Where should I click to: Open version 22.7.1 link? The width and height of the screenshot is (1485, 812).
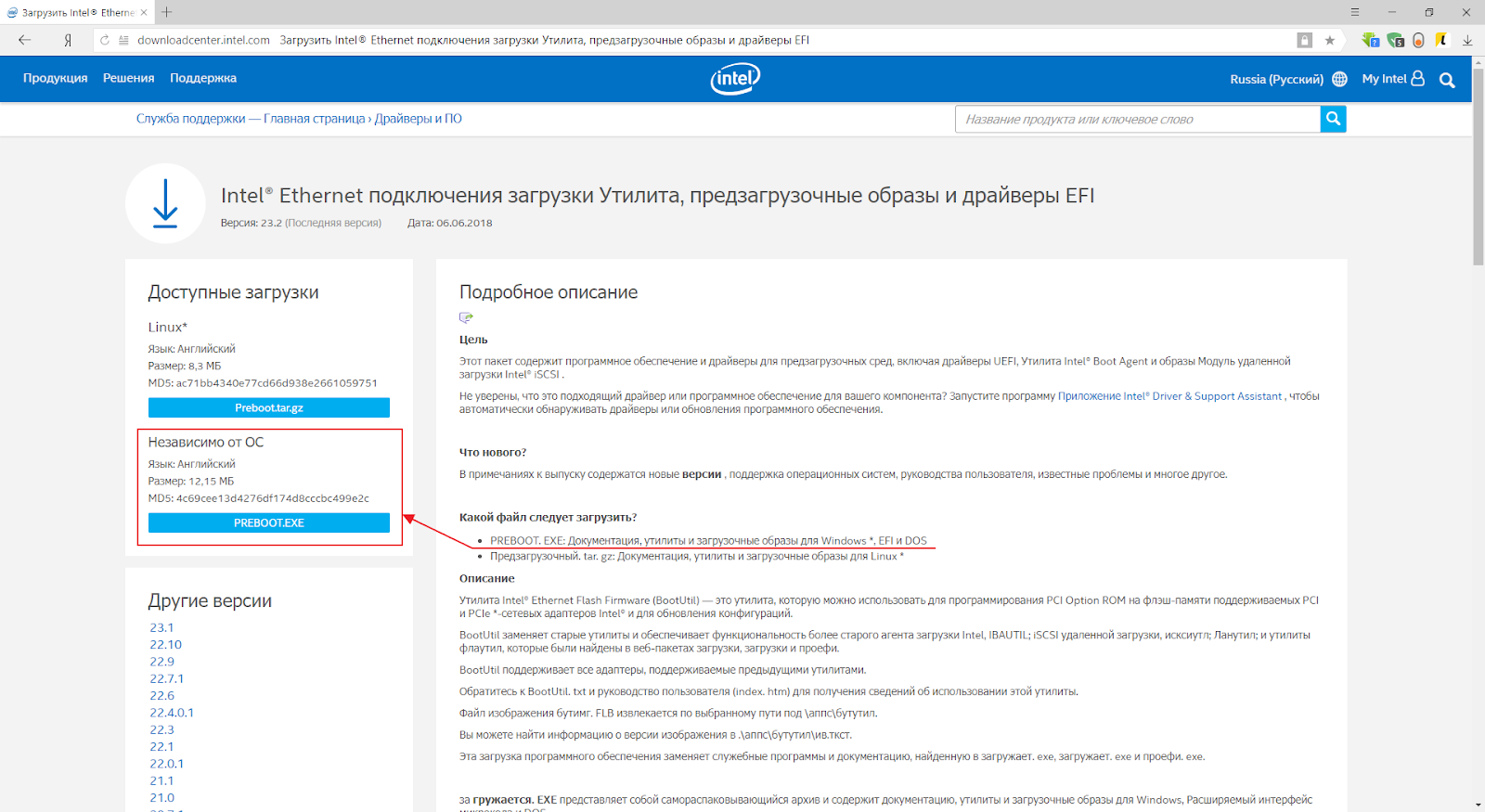(x=167, y=678)
